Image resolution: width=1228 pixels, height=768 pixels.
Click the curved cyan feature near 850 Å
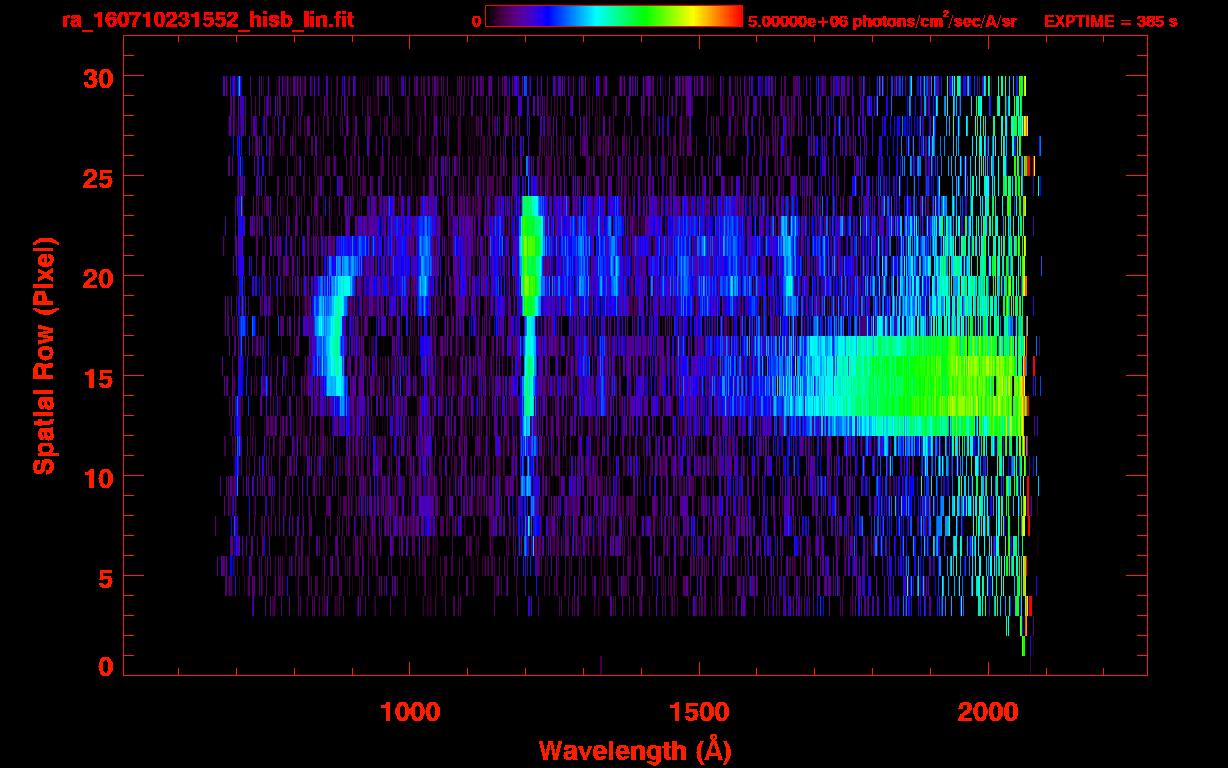(x=330, y=340)
